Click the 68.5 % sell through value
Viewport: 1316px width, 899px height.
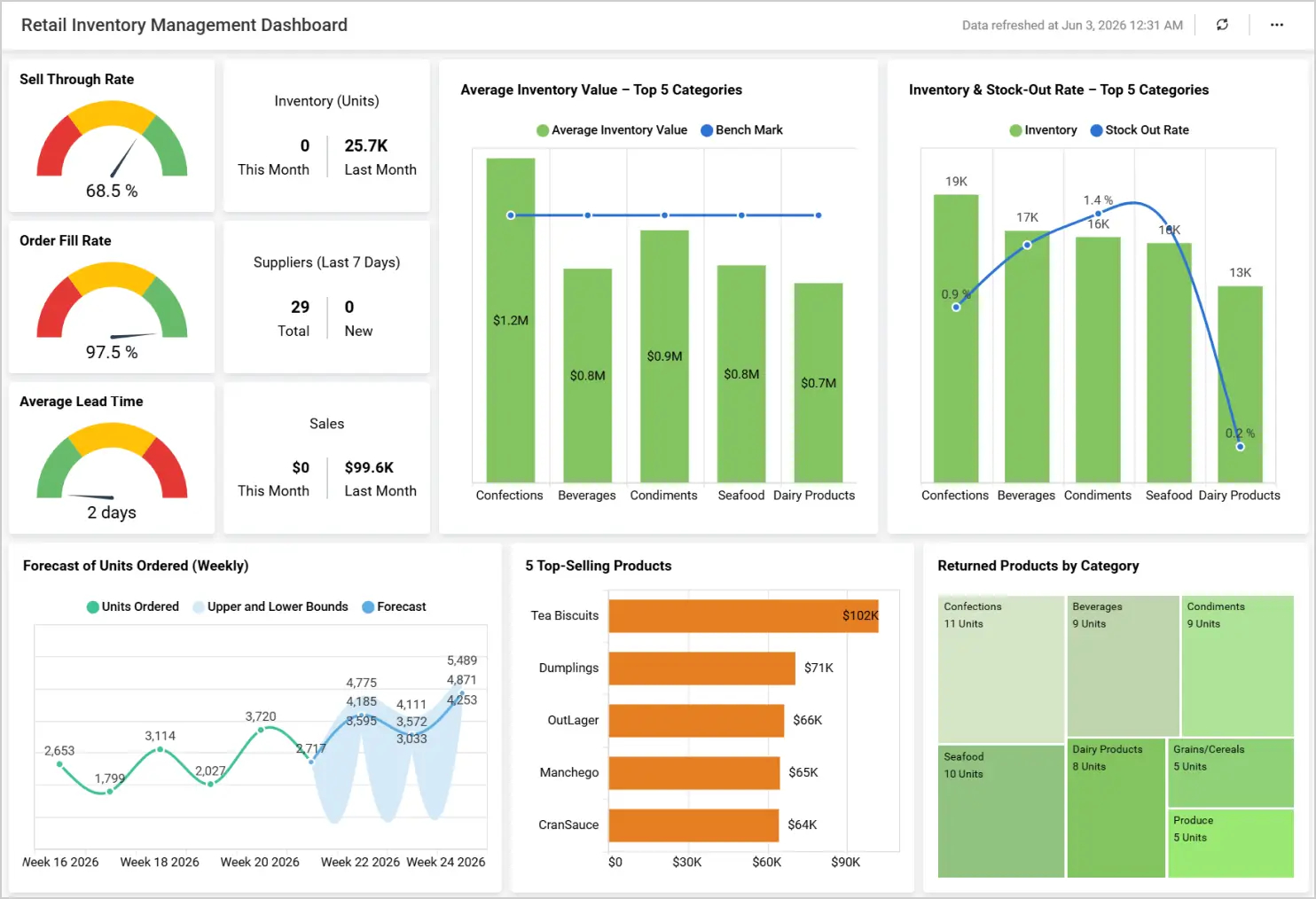[x=112, y=192]
